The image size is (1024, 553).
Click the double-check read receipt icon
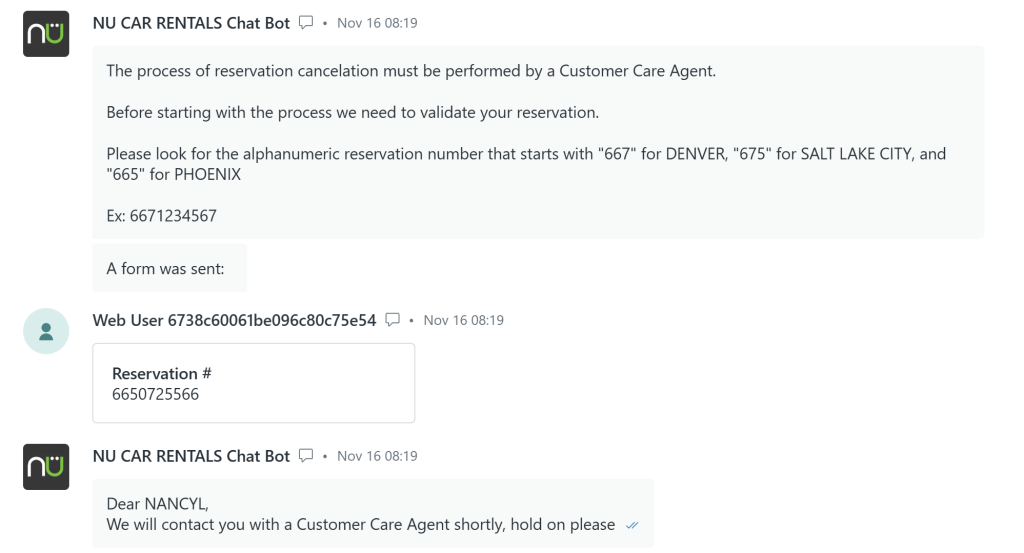click(631, 526)
